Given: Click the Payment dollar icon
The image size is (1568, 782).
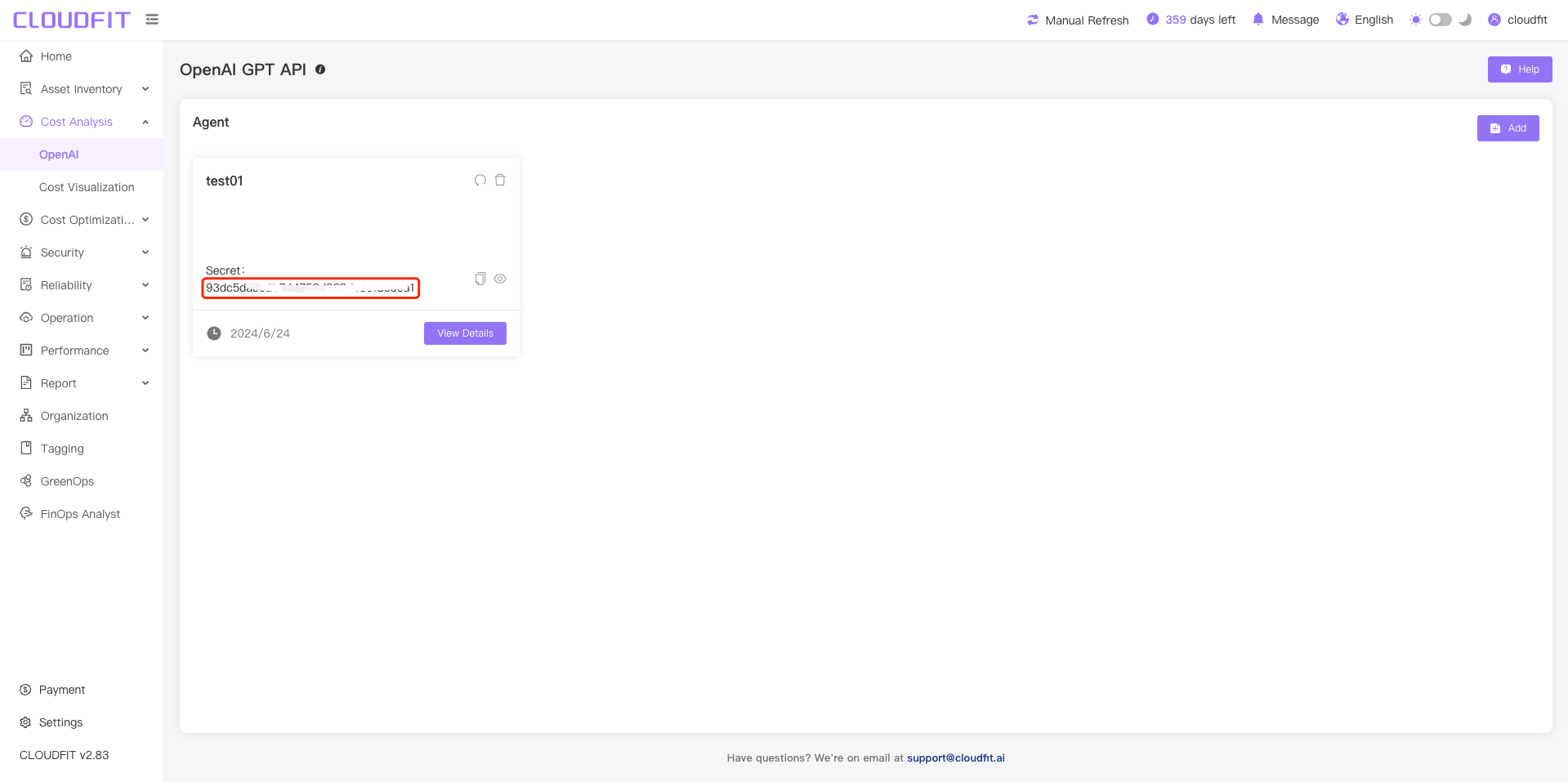Looking at the screenshot, I should tap(25, 690).
